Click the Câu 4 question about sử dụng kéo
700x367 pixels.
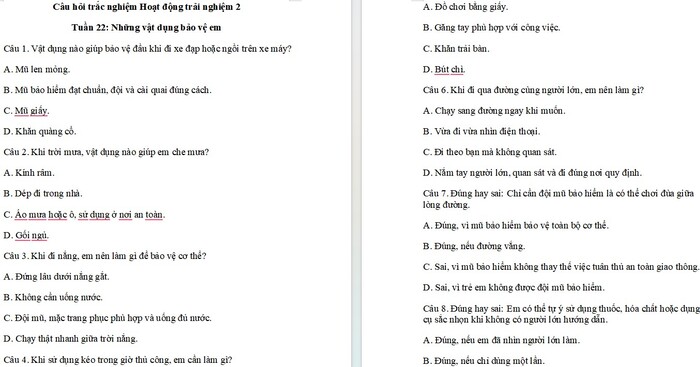pos(117,359)
